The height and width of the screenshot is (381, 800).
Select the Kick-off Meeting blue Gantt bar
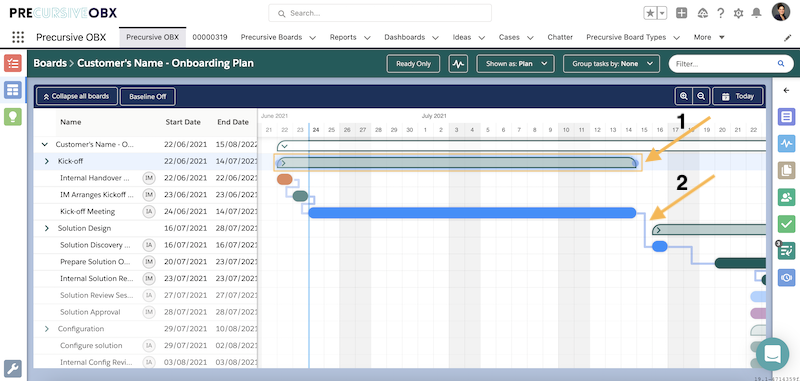click(472, 213)
